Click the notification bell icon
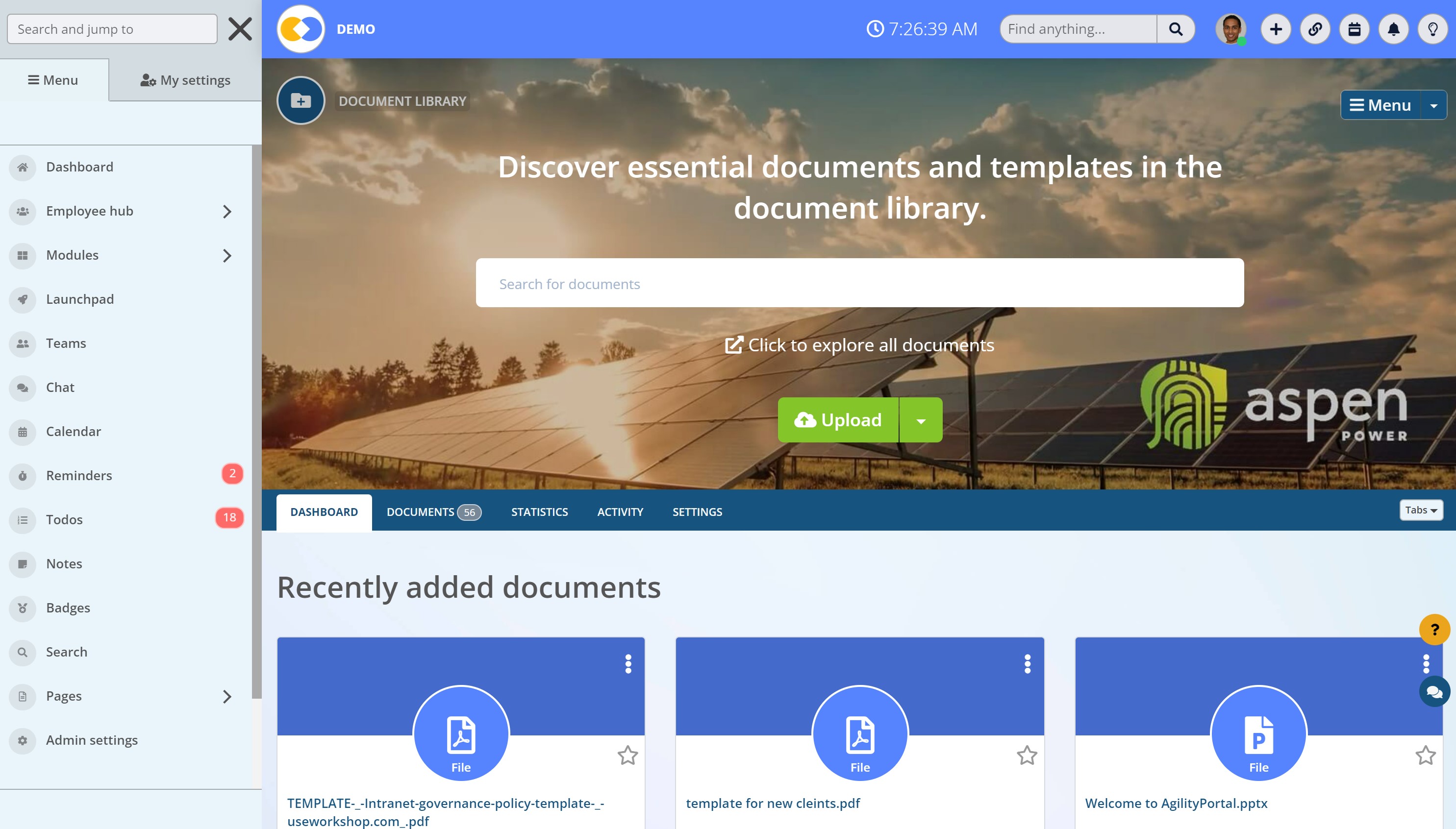1456x829 pixels. (x=1393, y=29)
